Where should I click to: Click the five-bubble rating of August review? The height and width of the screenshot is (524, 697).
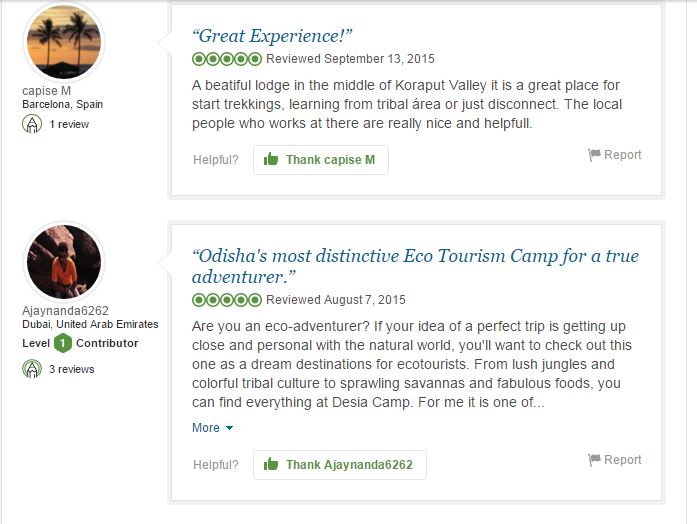point(227,300)
